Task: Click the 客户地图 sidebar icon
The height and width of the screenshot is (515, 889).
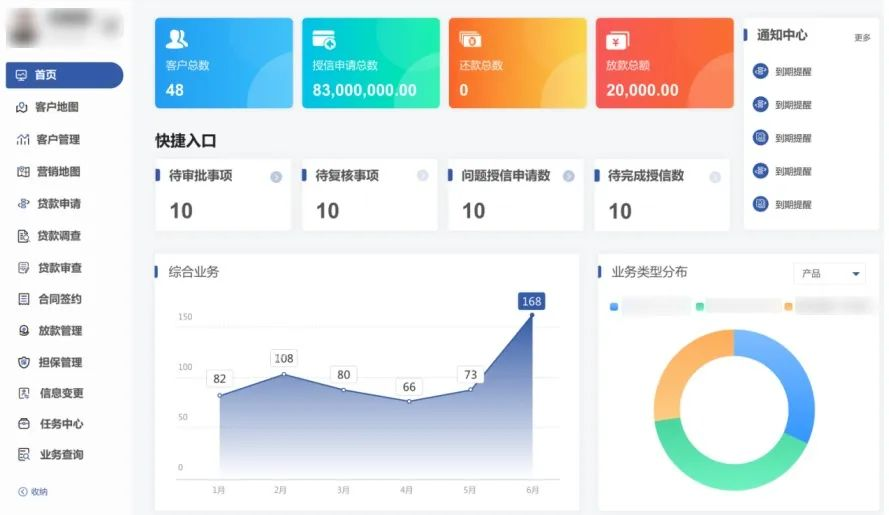Action: tap(22, 107)
